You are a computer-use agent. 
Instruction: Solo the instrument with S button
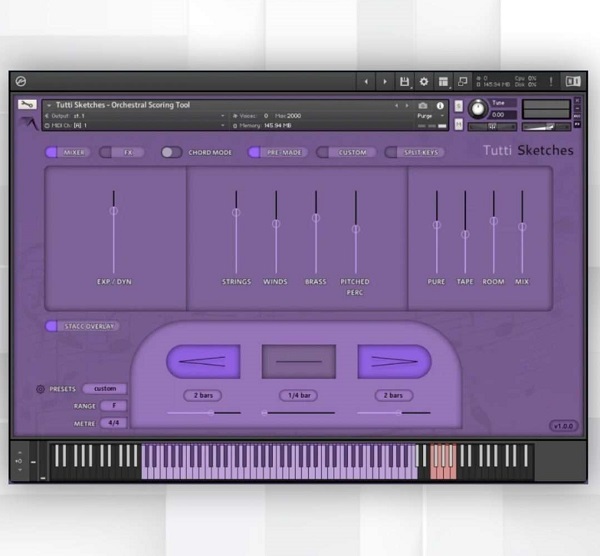coord(458,106)
